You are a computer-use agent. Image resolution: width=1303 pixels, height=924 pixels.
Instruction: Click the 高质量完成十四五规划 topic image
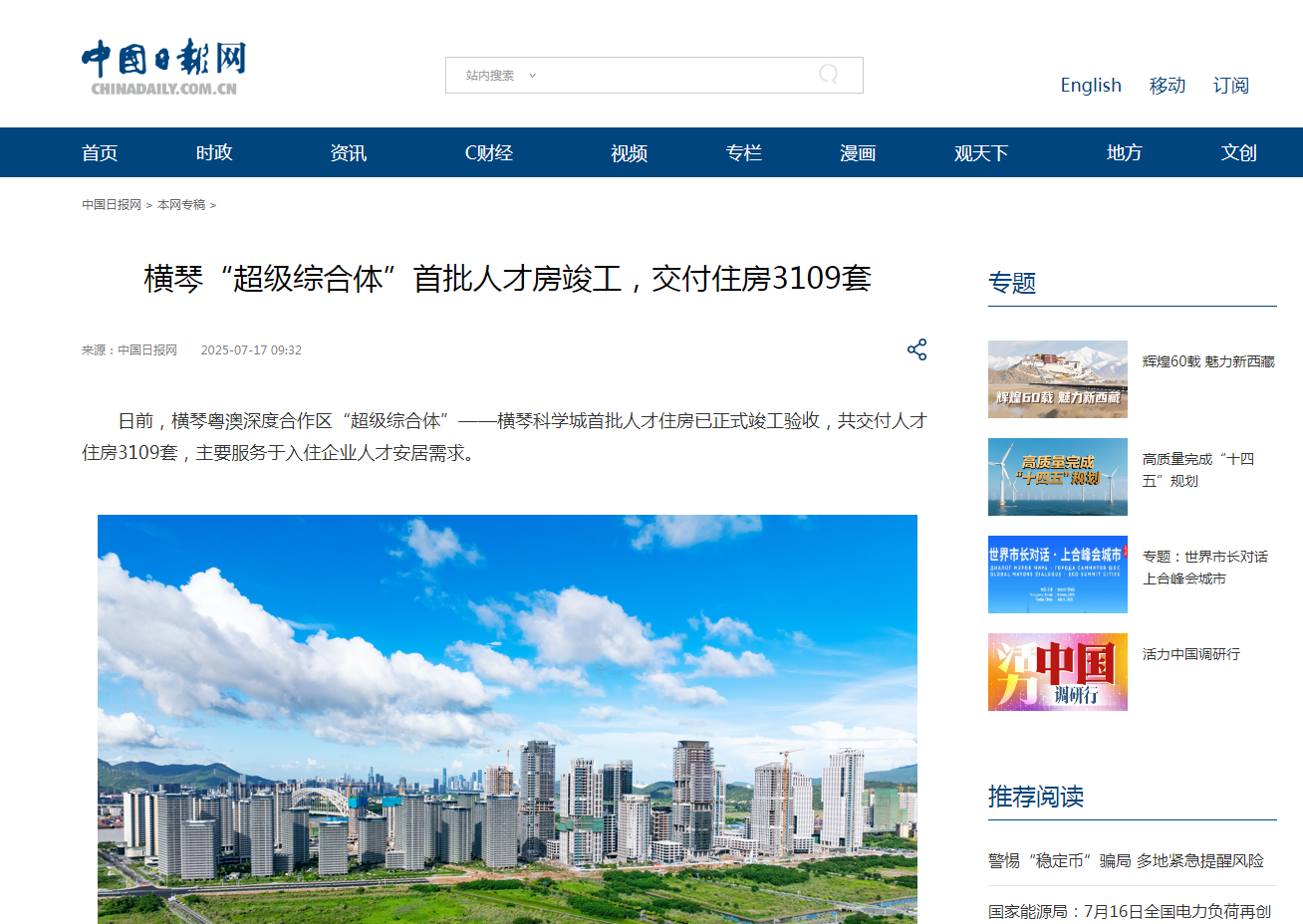coord(1057,476)
